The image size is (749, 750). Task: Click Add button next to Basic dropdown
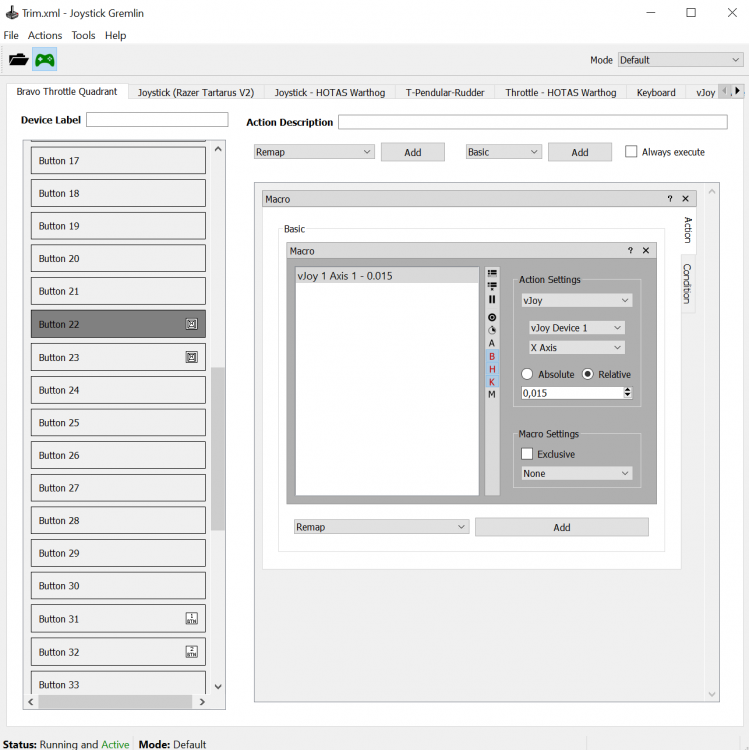click(x=580, y=152)
